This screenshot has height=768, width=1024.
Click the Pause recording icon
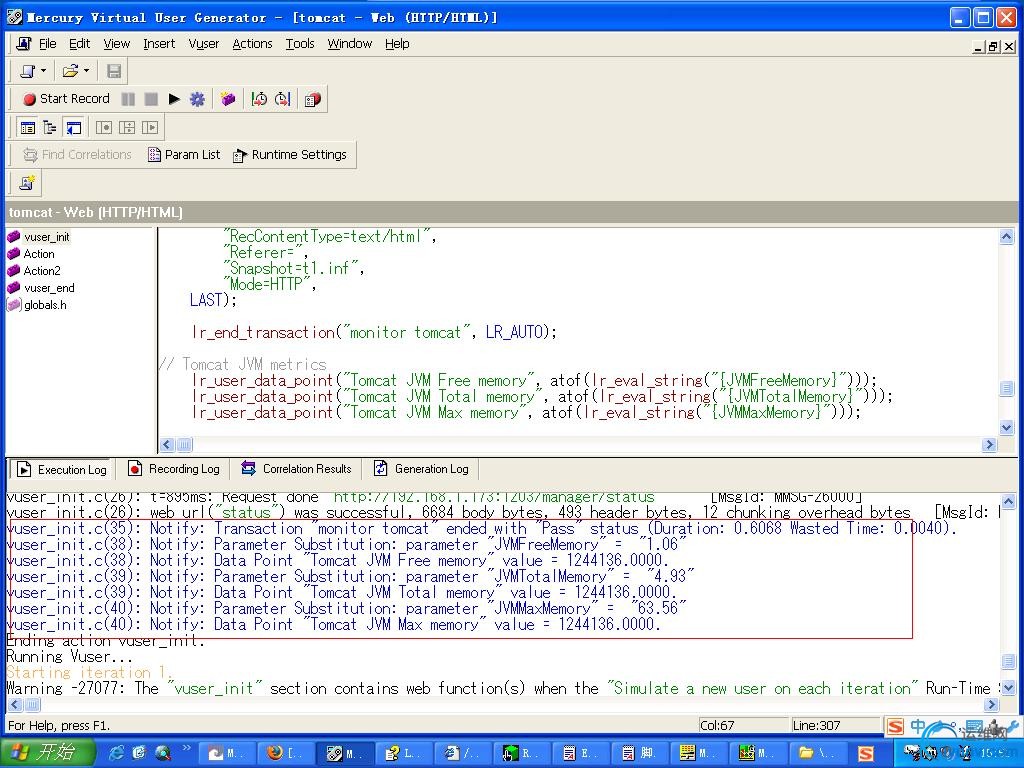[128, 99]
